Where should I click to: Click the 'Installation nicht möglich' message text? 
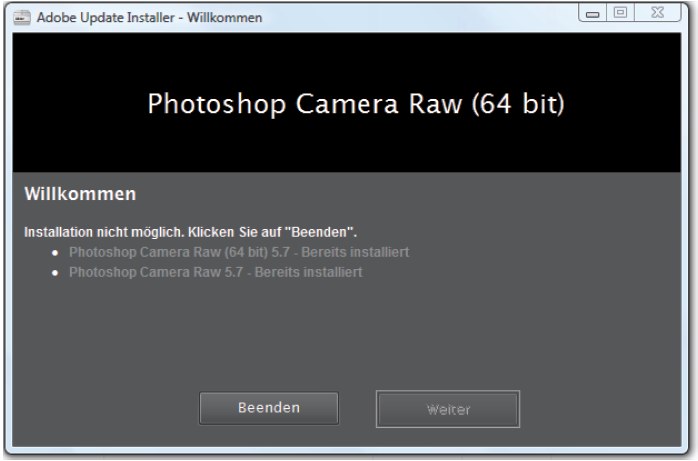tap(191, 232)
